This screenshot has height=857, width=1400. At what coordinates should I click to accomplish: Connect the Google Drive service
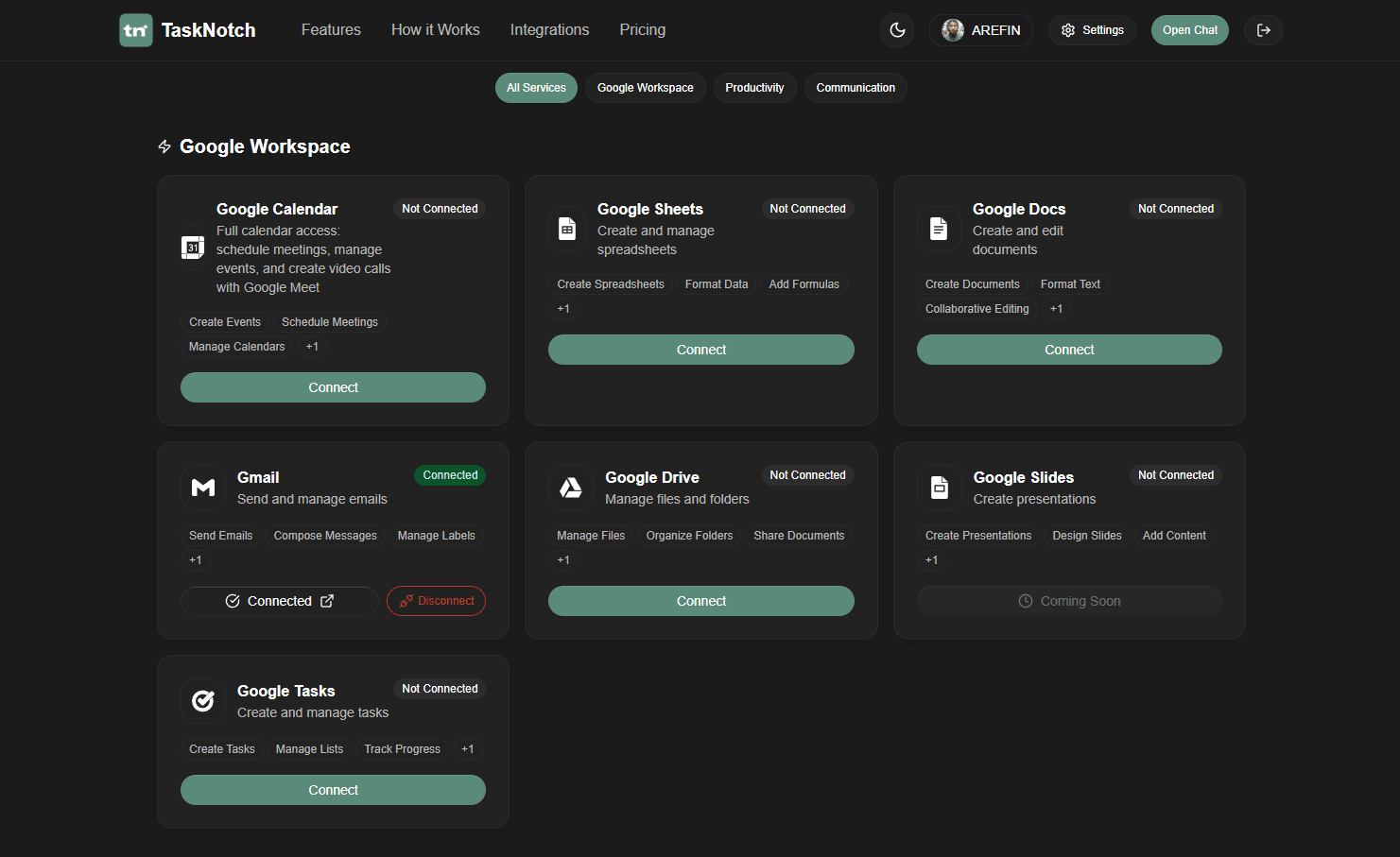click(701, 601)
